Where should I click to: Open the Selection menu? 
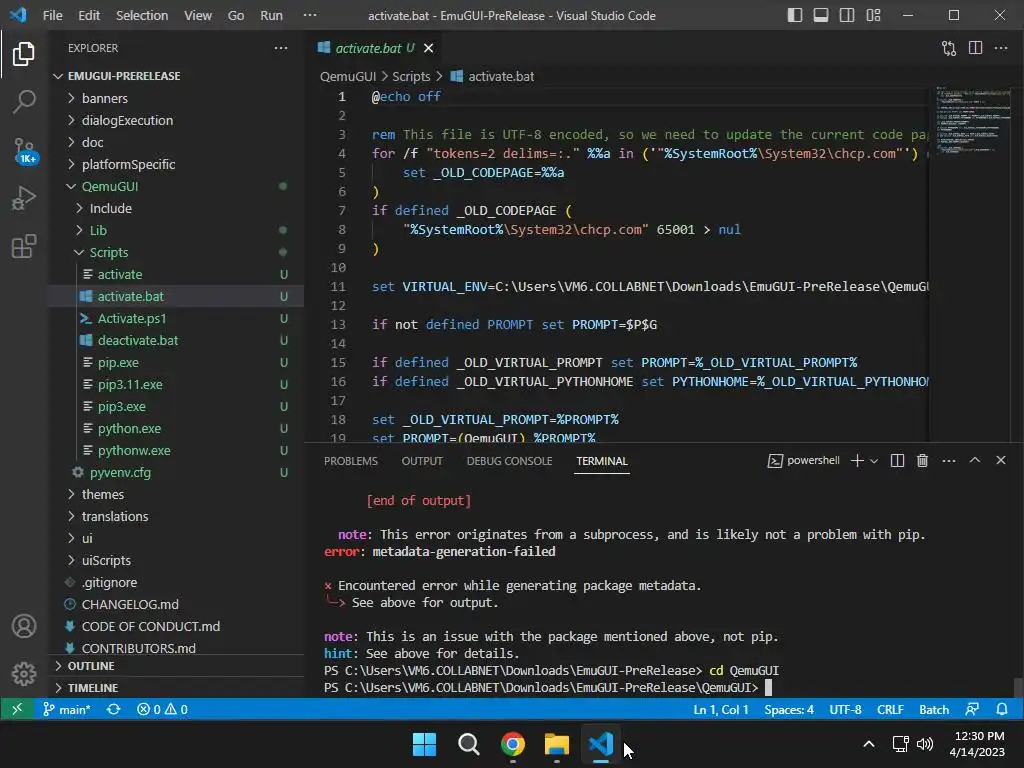(x=142, y=15)
